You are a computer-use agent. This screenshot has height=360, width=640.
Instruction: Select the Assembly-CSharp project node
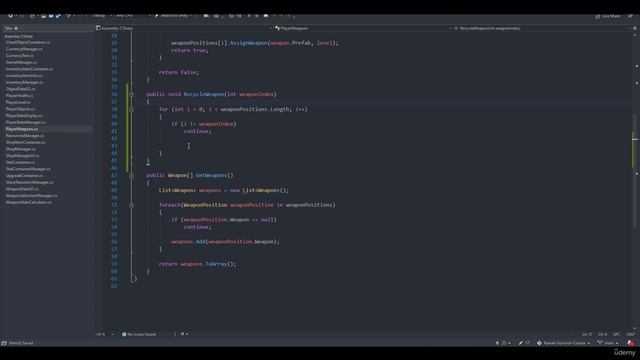click(x=19, y=36)
